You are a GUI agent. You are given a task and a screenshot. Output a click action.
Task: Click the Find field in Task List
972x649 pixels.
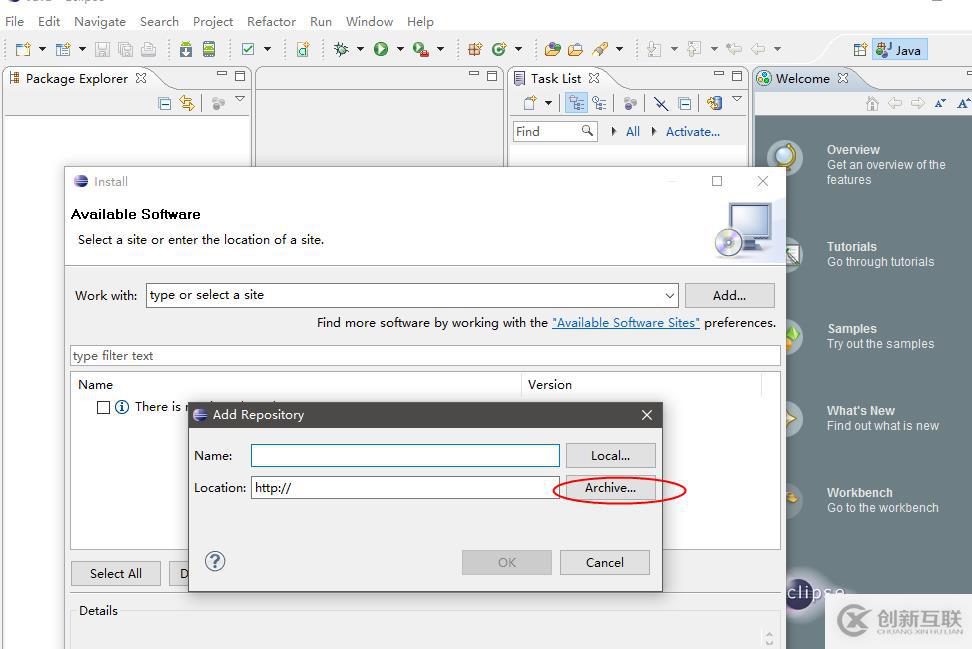coord(546,131)
